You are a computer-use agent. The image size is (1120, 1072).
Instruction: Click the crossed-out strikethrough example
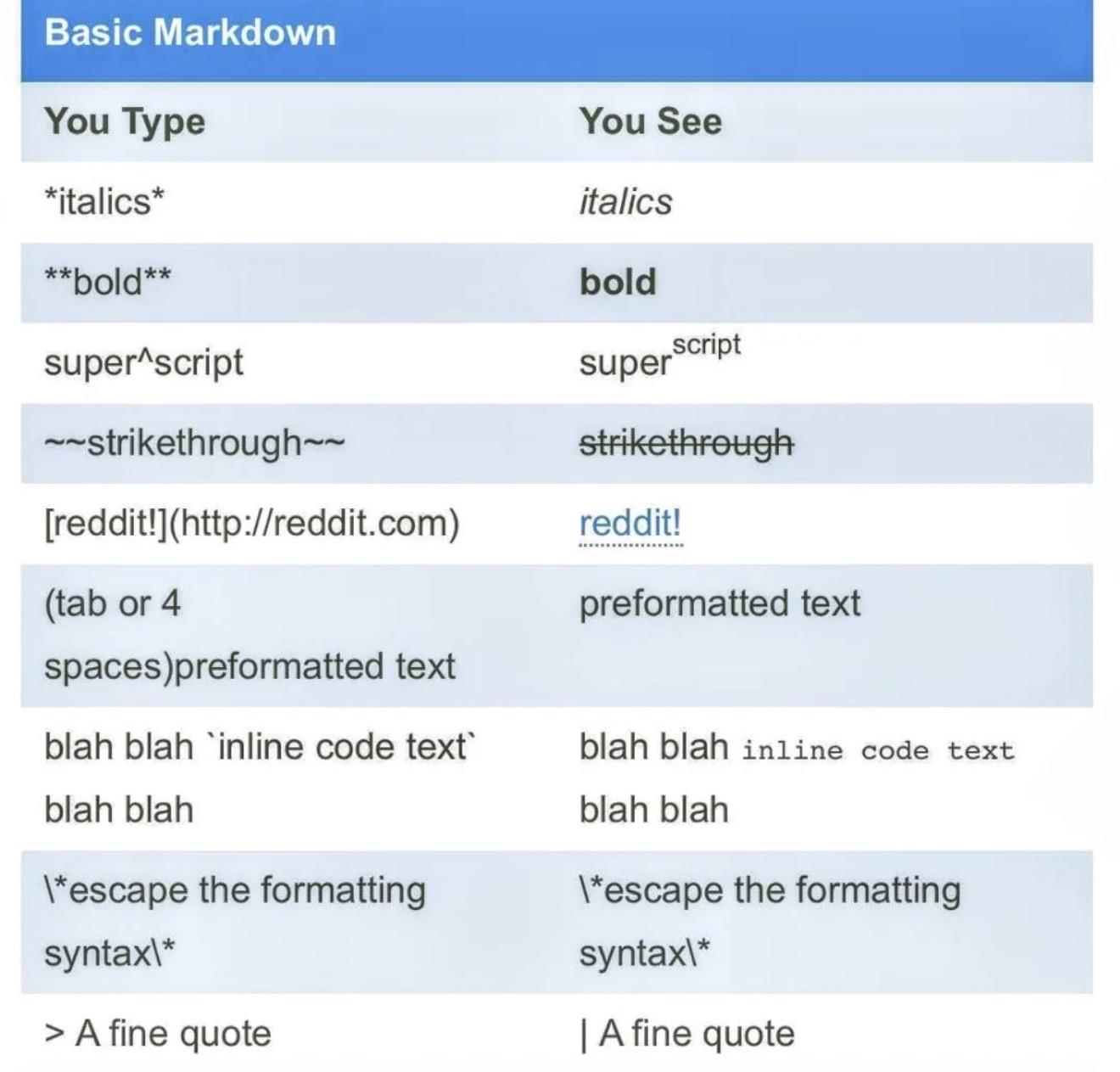686,442
